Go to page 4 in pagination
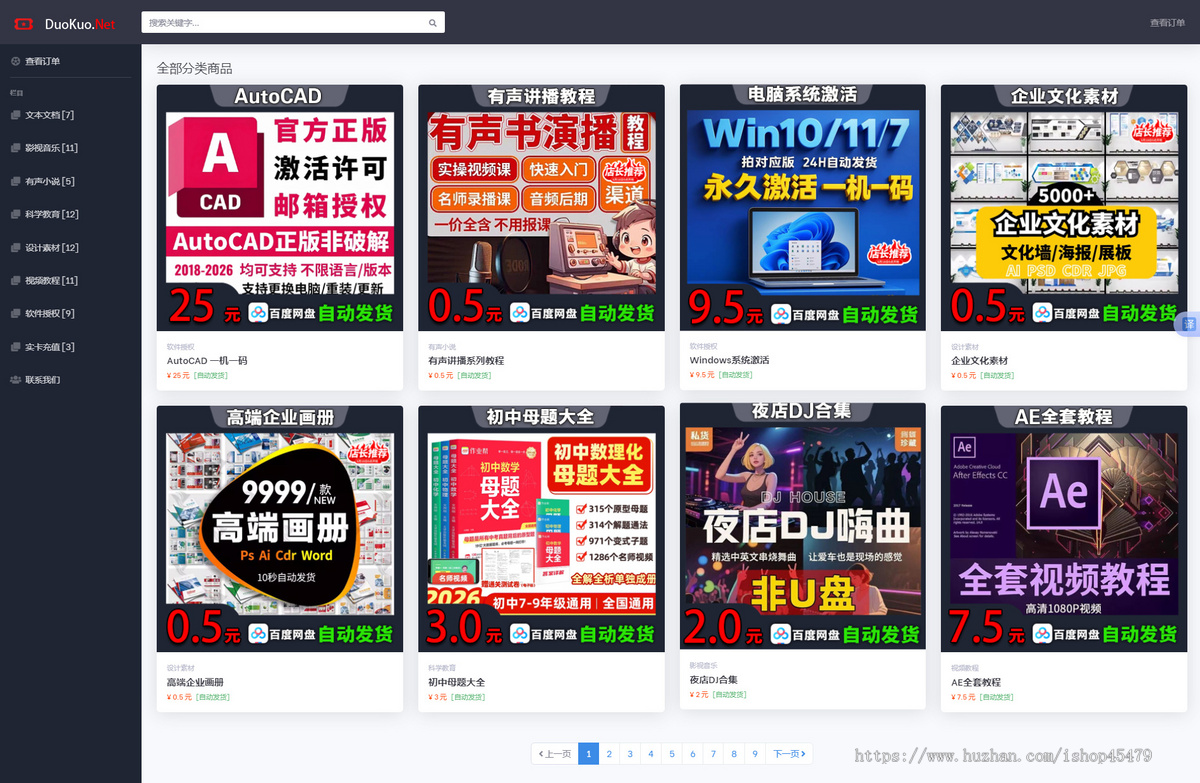This screenshot has height=783, width=1200. [651, 754]
